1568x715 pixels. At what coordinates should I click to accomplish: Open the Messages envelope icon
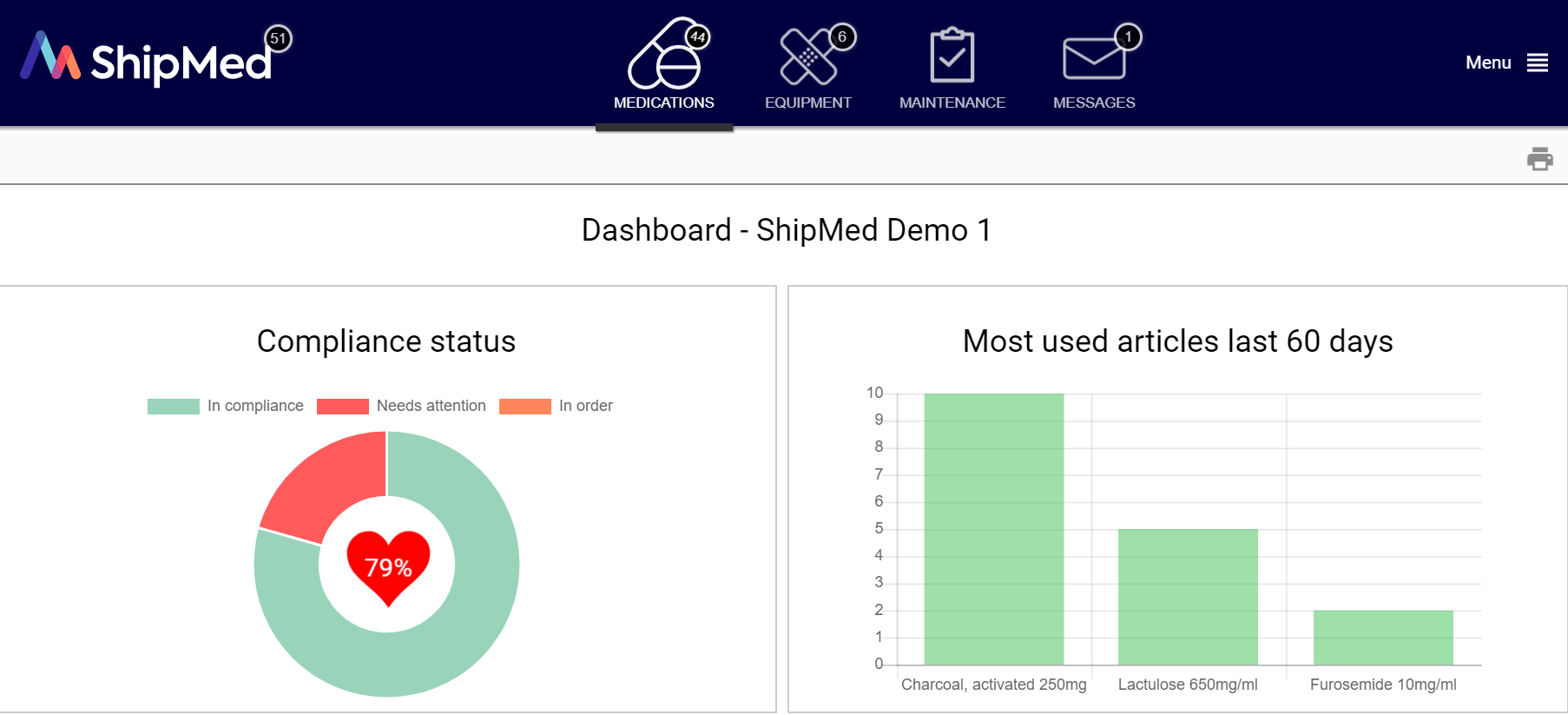click(1093, 59)
